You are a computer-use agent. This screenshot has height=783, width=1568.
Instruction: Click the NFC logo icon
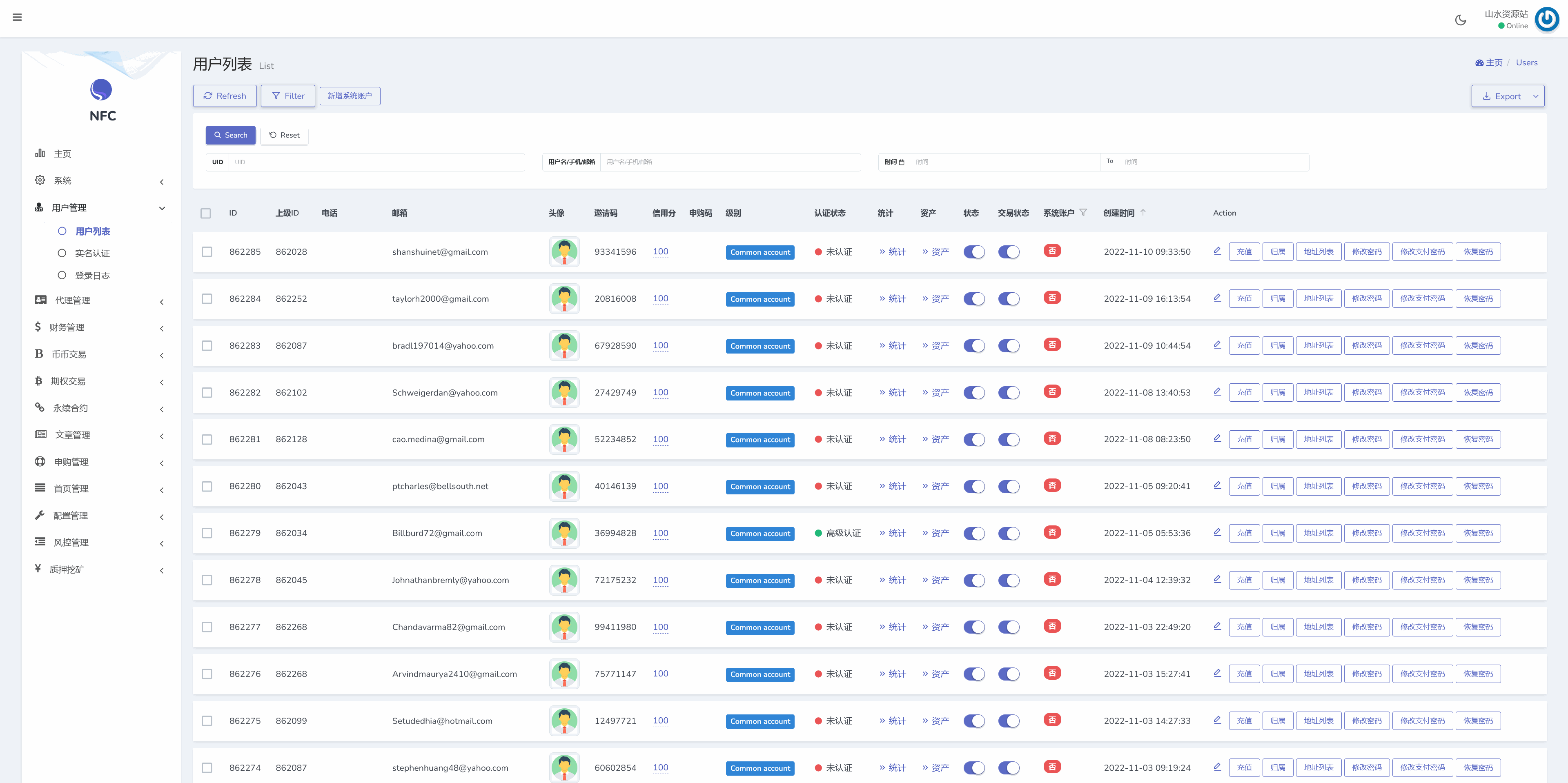[x=101, y=90]
